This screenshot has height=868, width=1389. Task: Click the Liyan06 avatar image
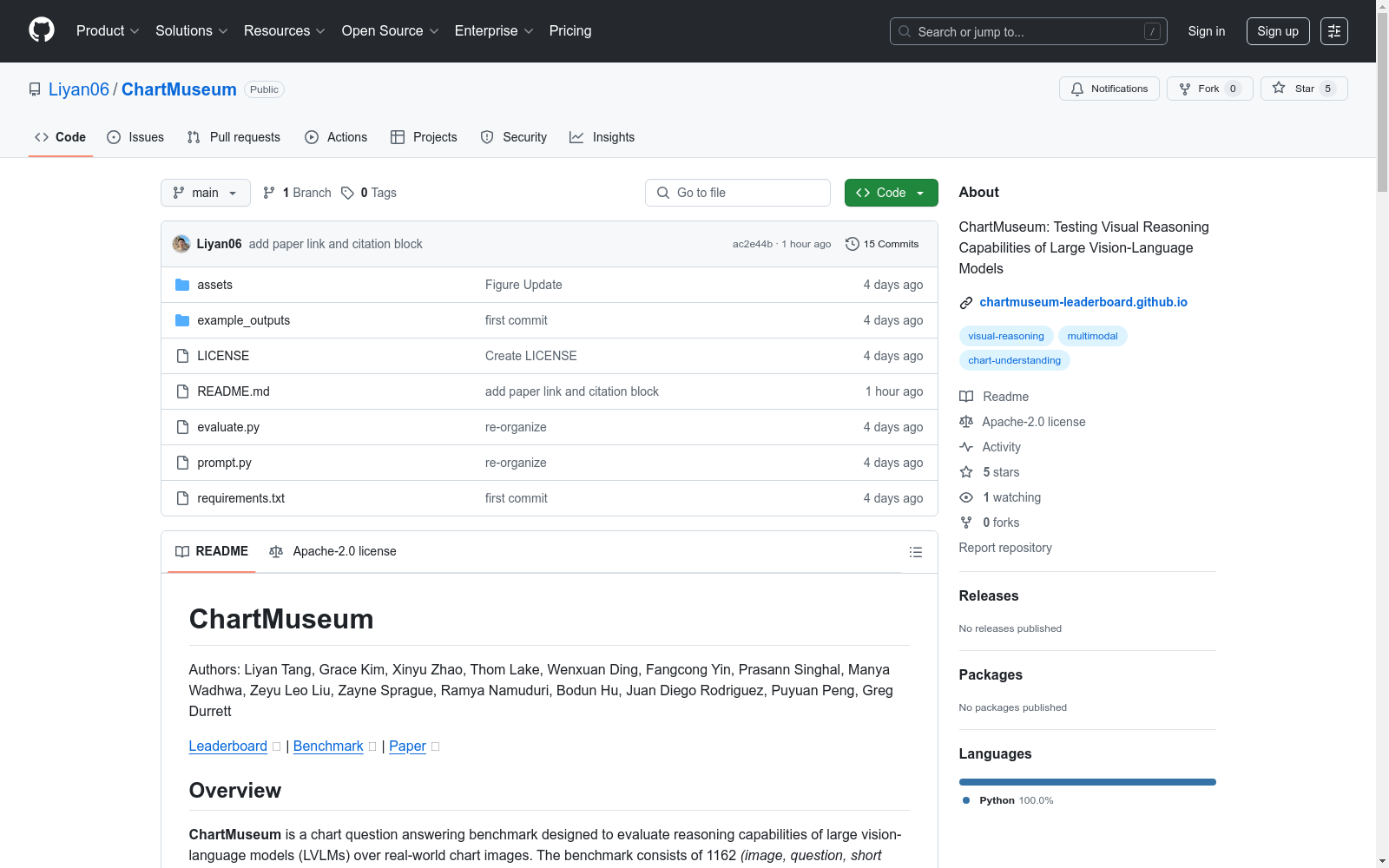tap(181, 244)
